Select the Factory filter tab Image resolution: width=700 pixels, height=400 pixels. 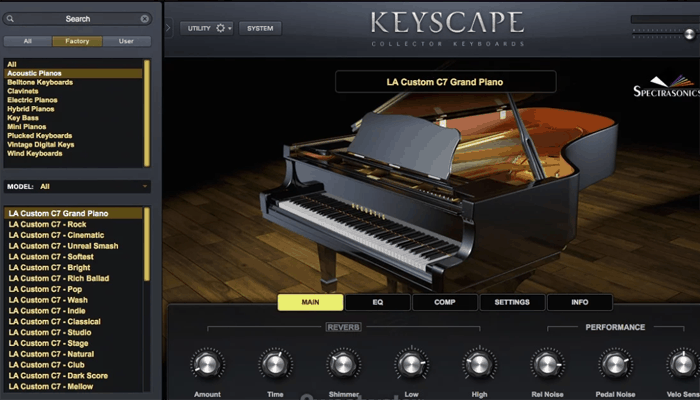coord(77,41)
